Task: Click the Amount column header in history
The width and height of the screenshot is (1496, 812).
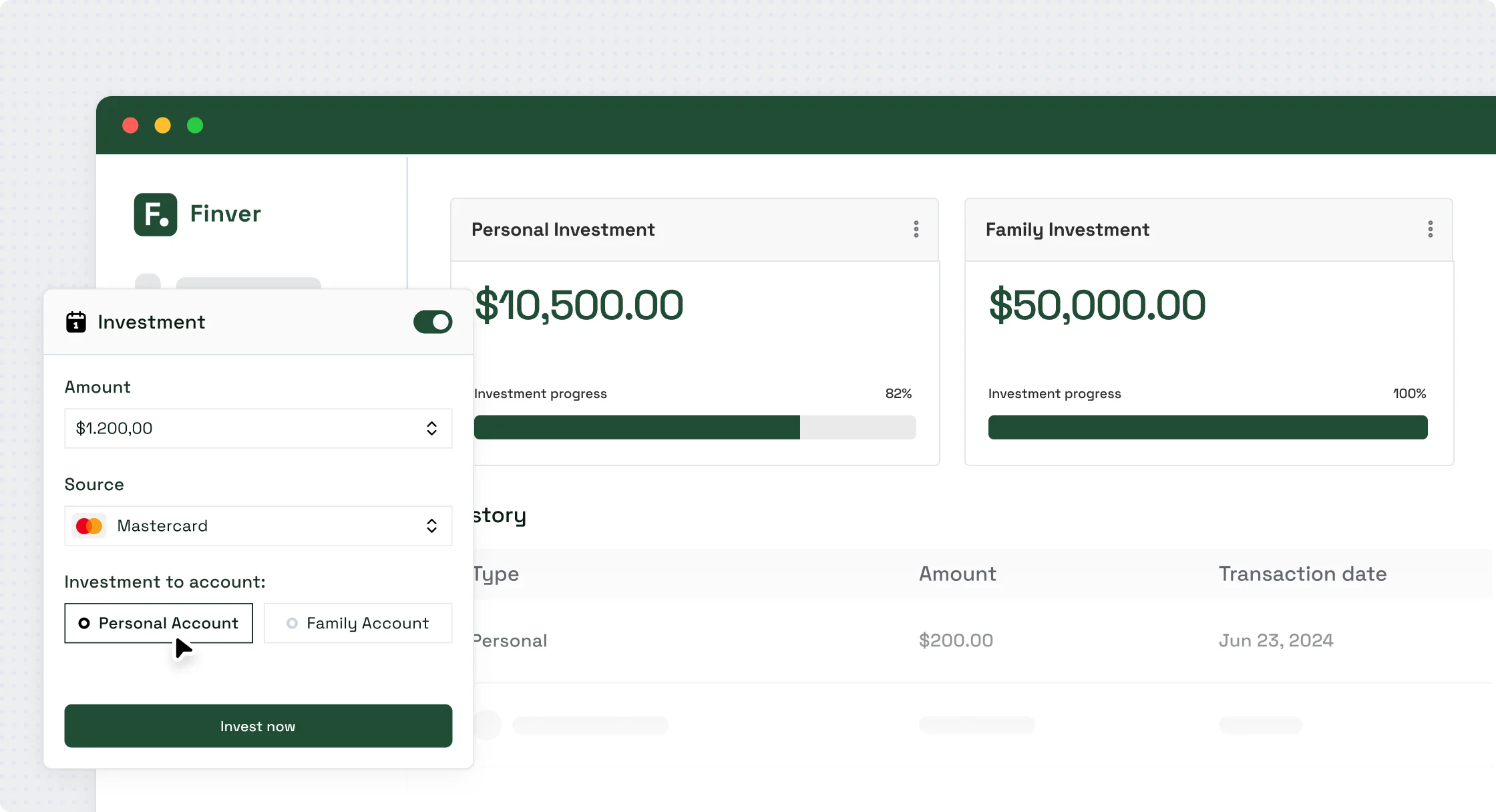Action: [957, 574]
